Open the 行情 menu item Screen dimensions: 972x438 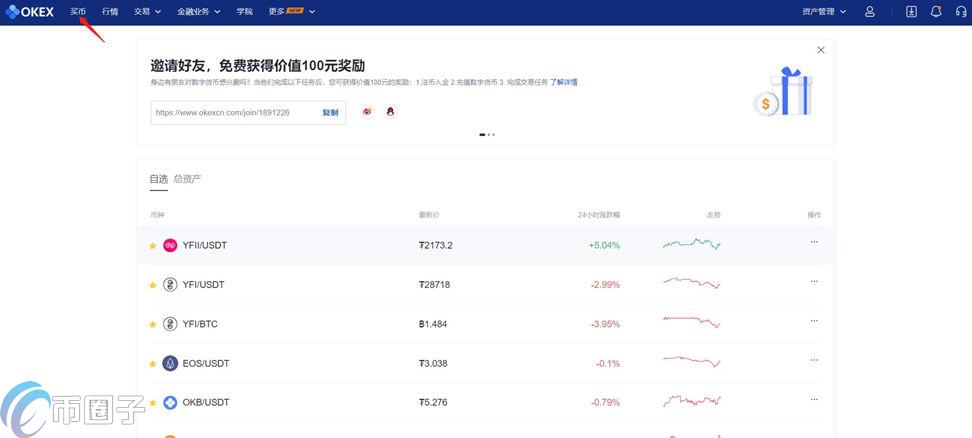pyautogui.click(x=110, y=12)
